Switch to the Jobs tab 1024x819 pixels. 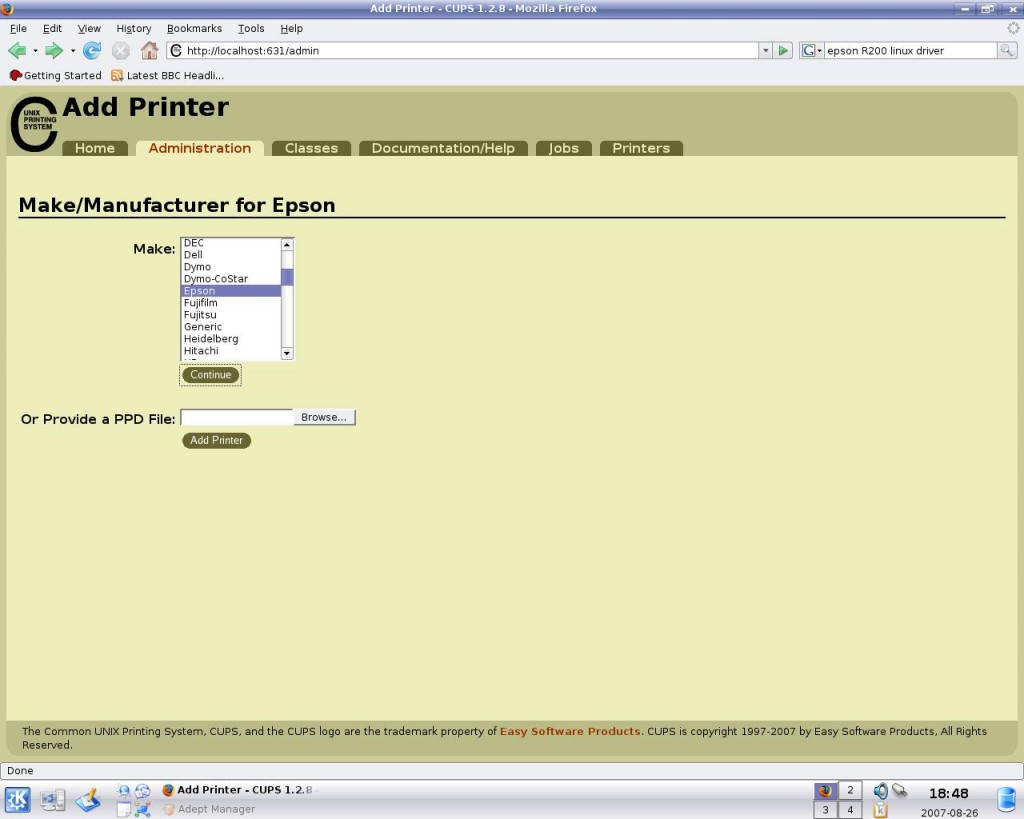564,148
